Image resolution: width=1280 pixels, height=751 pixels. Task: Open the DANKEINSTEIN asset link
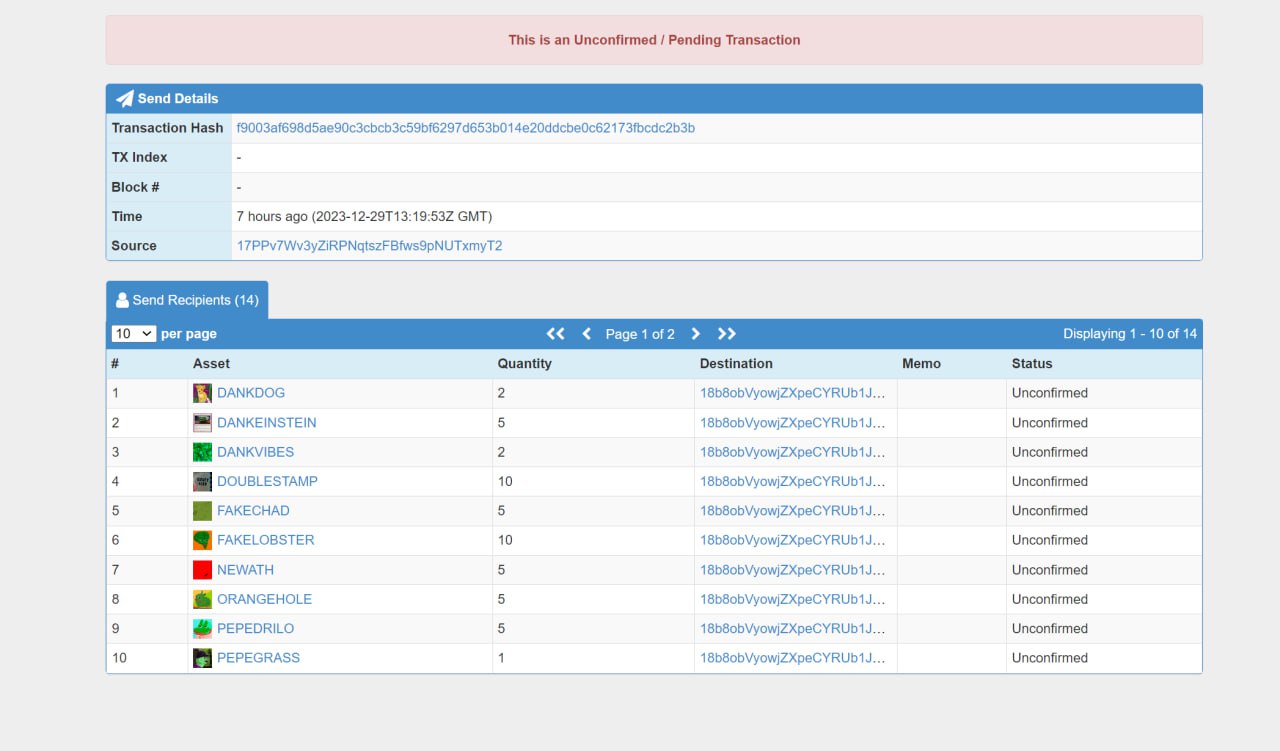click(267, 423)
